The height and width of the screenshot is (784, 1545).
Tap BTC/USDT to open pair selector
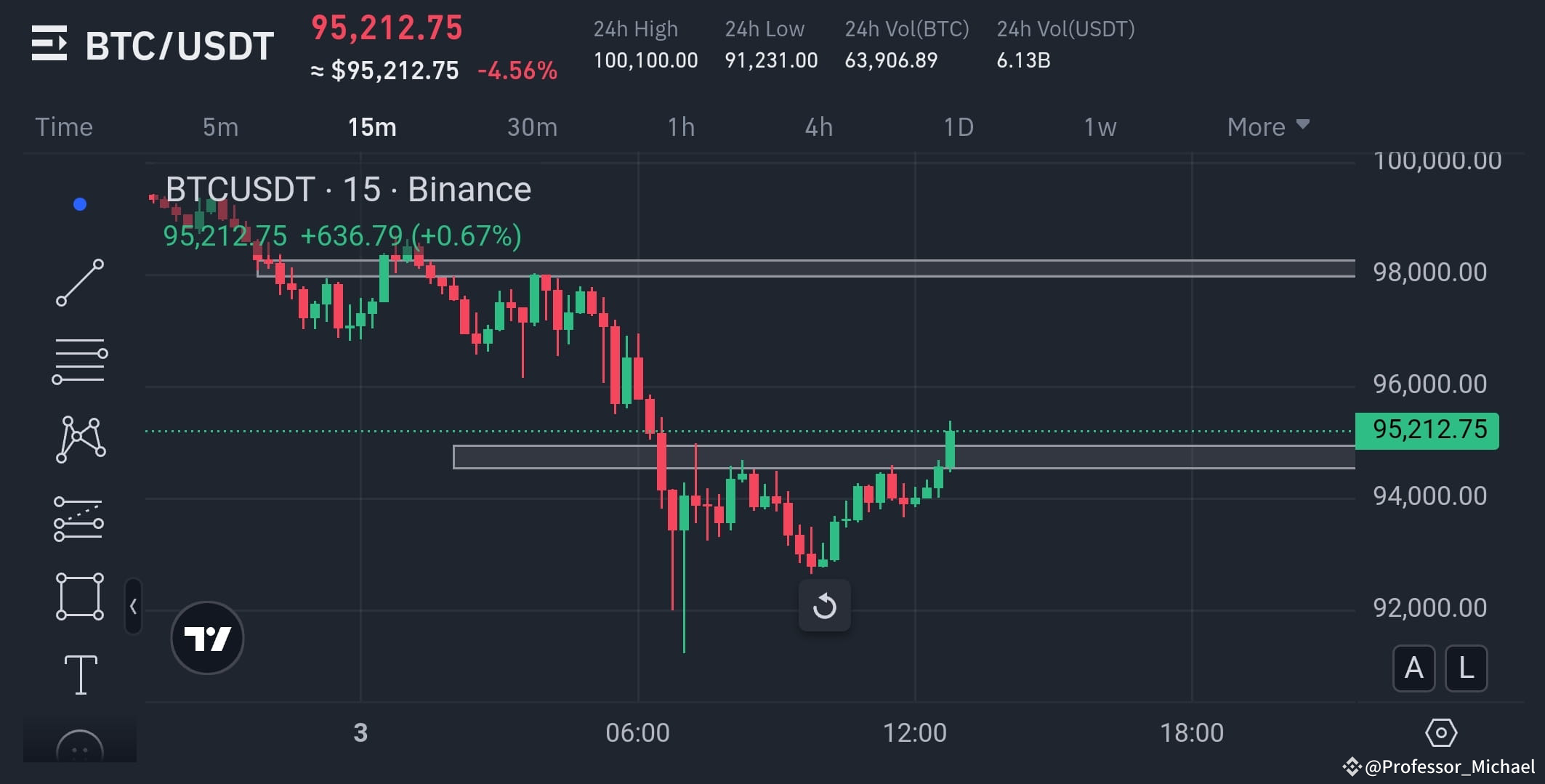(x=178, y=44)
